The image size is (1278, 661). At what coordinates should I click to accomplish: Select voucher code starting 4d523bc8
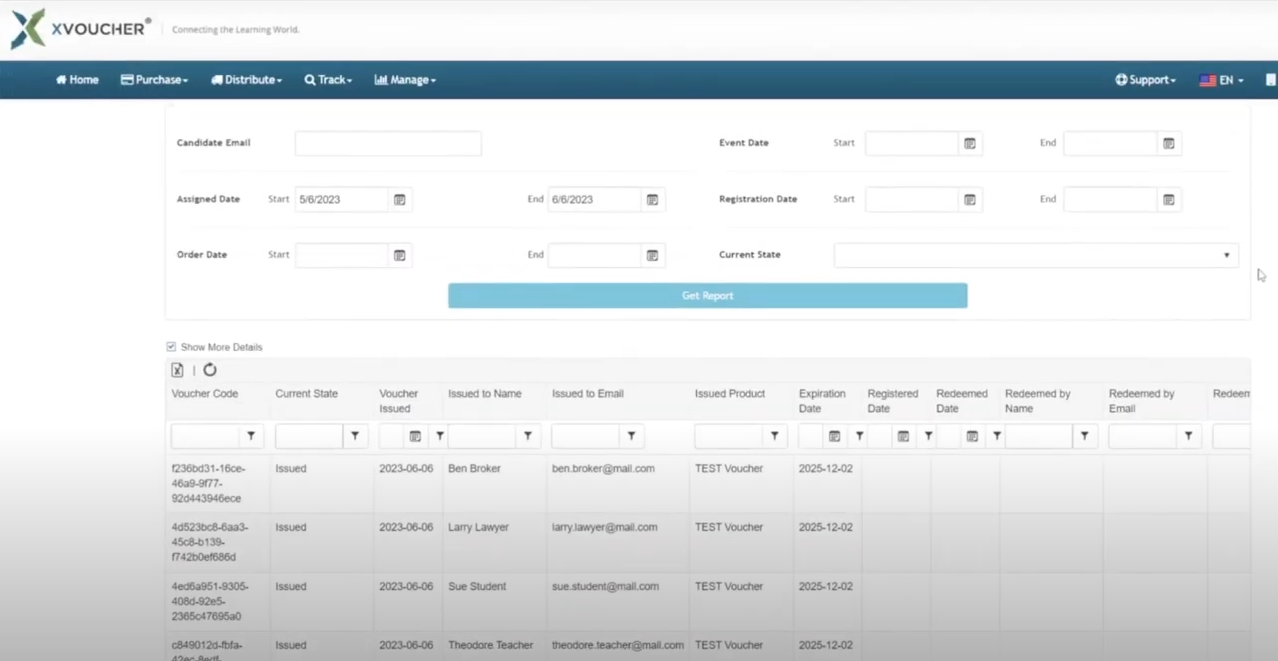coord(210,542)
